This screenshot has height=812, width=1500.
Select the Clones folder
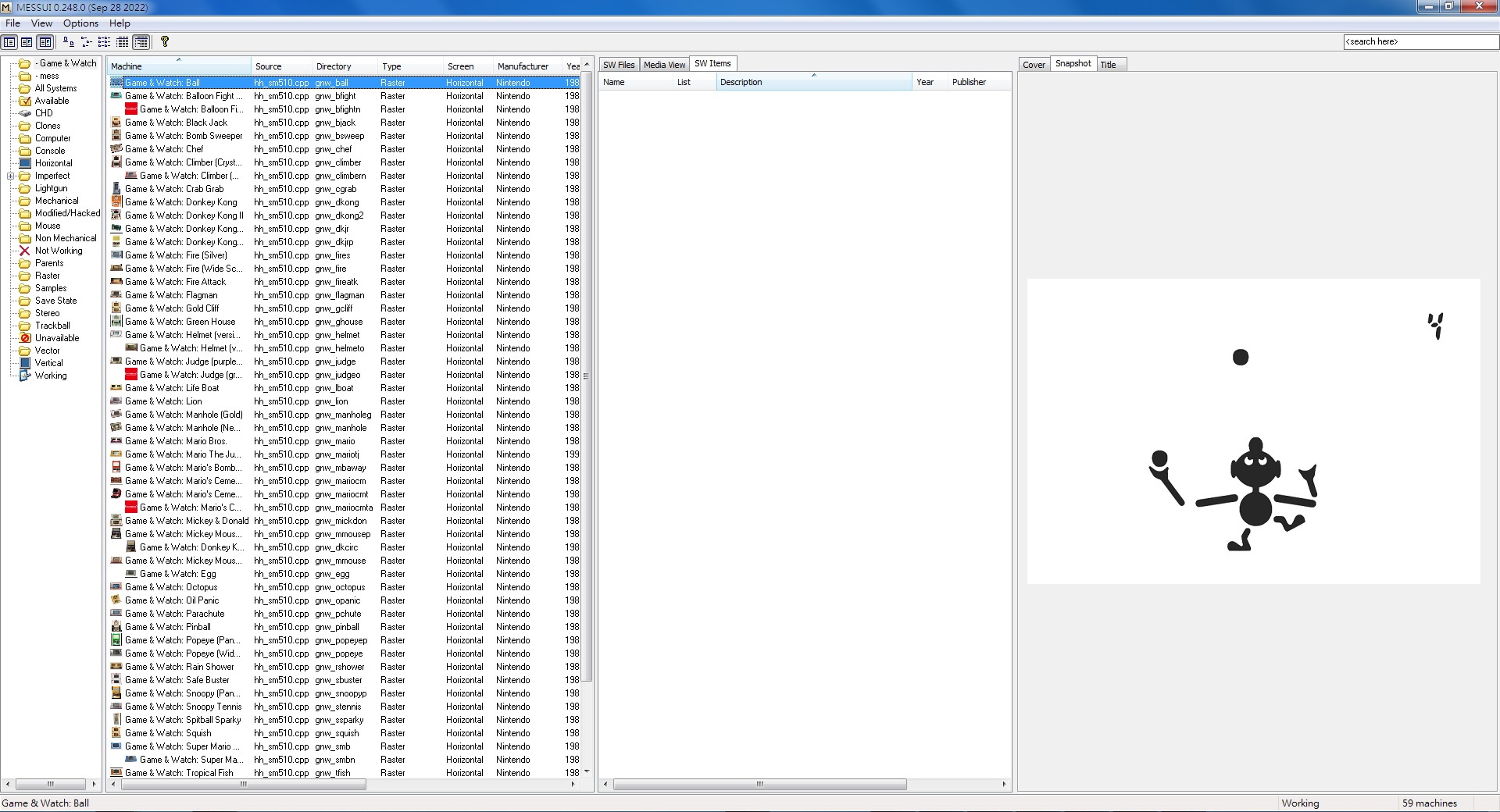click(40, 126)
